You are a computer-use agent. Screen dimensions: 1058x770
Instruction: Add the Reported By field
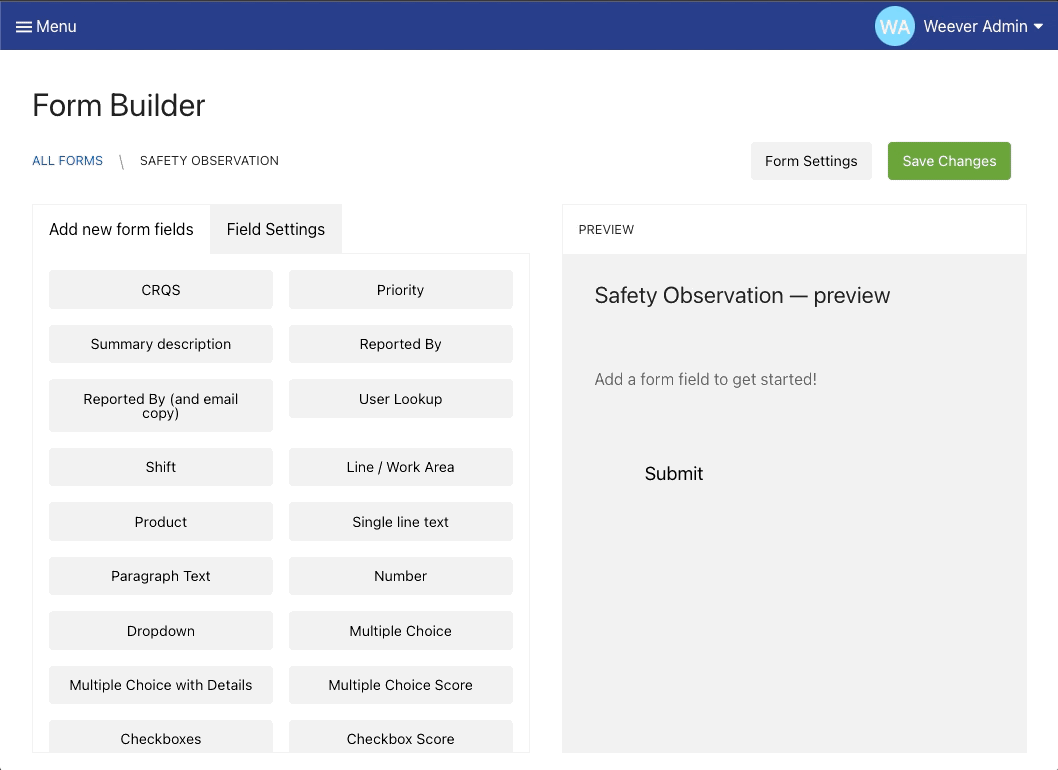400,344
